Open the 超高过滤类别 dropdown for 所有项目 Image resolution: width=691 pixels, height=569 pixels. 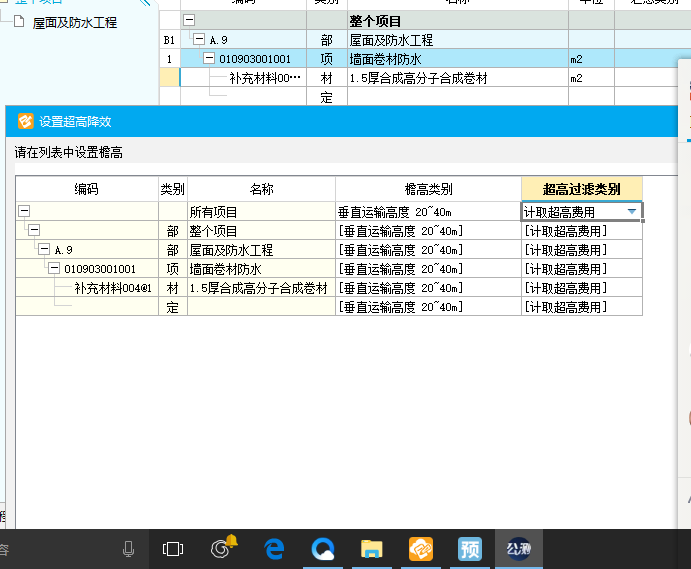[632, 212]
